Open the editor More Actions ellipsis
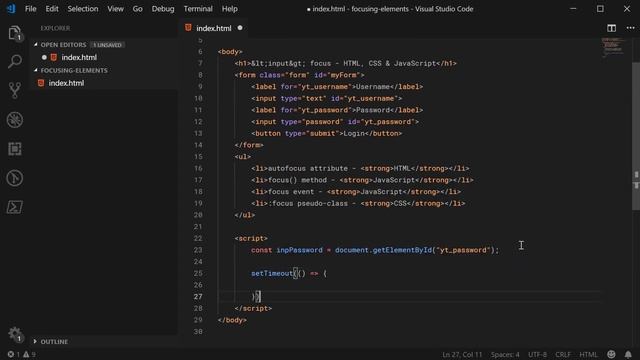Screen dimensions: 640x360 coord(630,28)
